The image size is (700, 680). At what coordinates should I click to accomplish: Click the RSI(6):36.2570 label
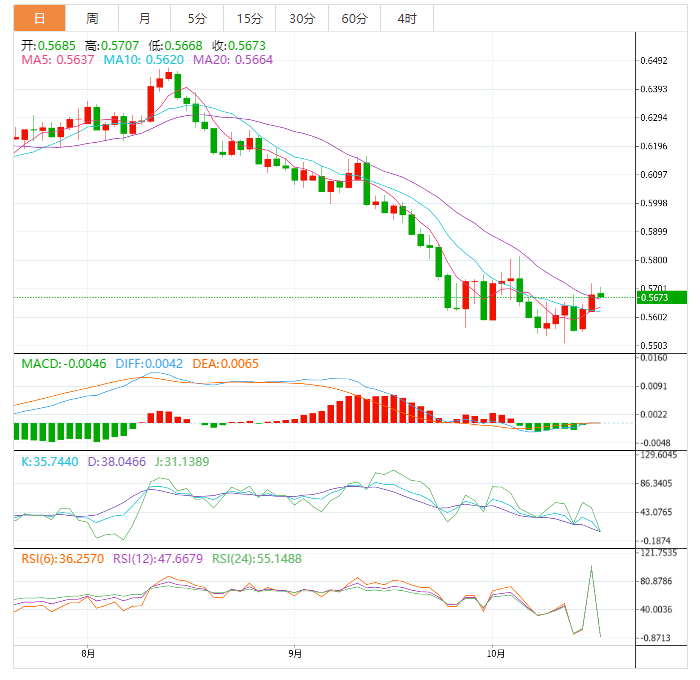[62, 559]
